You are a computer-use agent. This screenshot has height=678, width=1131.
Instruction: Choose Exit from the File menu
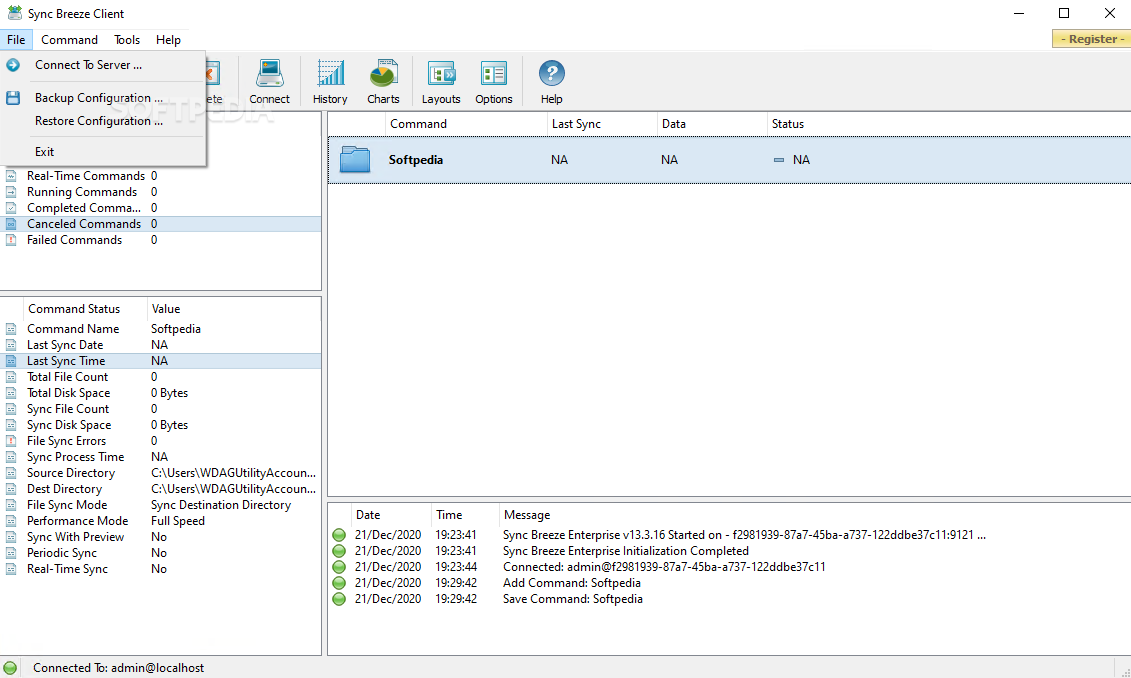click(103, 151)
